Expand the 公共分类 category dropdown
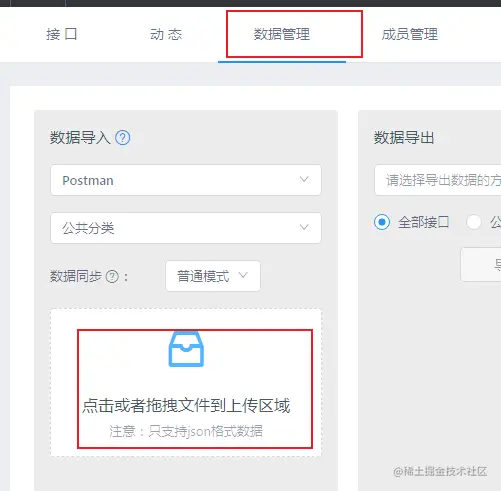Screen dimensions: 501x491 tap(186, 228)
